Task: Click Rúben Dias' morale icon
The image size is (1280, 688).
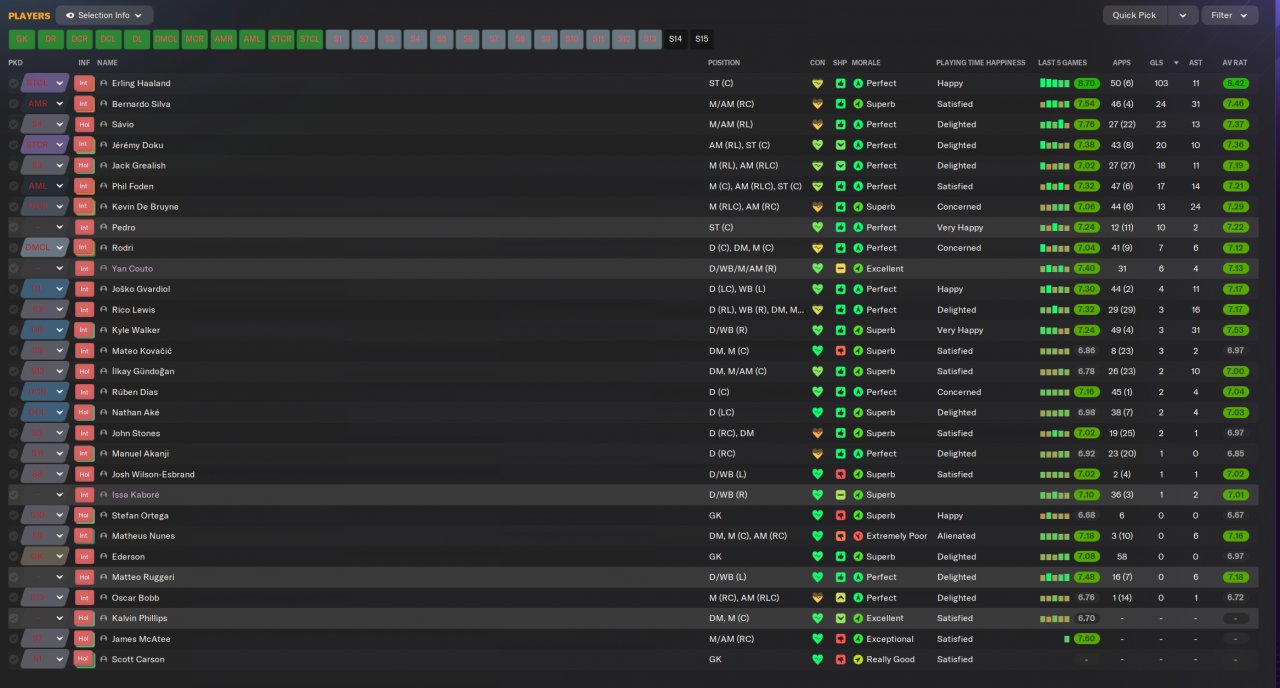Action: [x=858, y=392]
